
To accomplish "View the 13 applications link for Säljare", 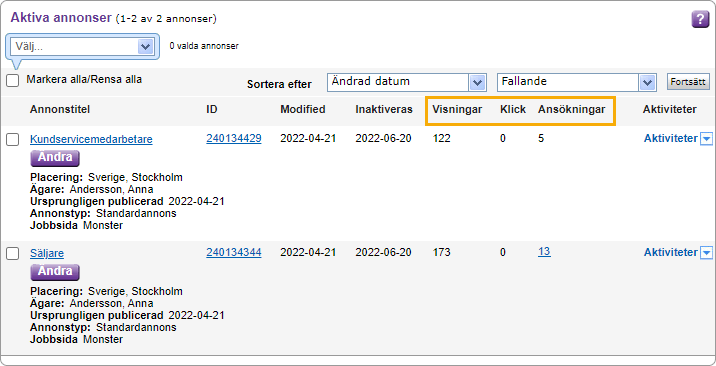I will click(544, 252).
